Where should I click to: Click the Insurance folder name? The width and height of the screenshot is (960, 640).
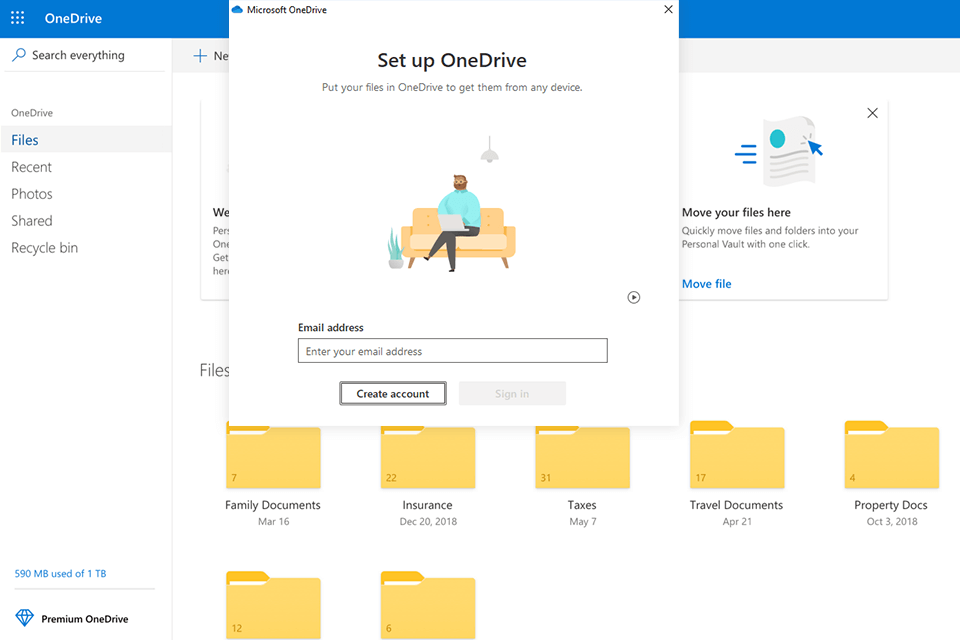pyautogui.click(x=427, y=505)
